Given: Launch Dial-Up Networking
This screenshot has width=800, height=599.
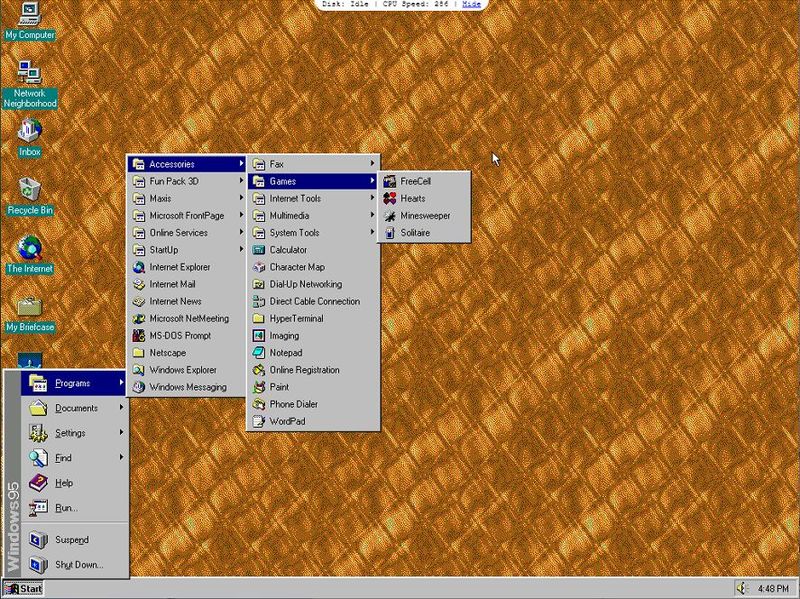Looking at the screenshot, I should pyautogui.click(x=313, y=284).
